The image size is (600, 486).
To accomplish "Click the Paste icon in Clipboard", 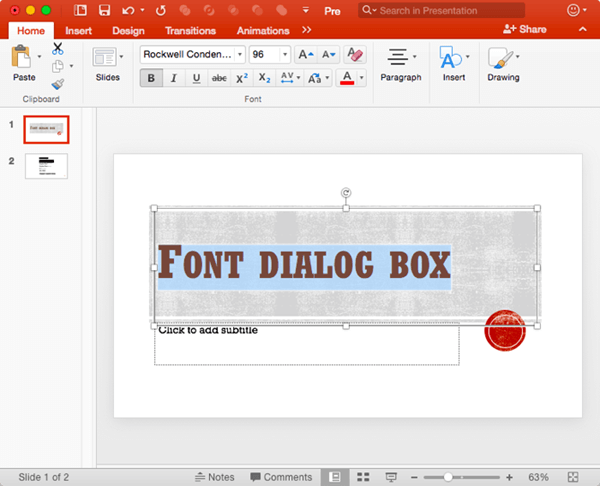I will click(22, 59).
